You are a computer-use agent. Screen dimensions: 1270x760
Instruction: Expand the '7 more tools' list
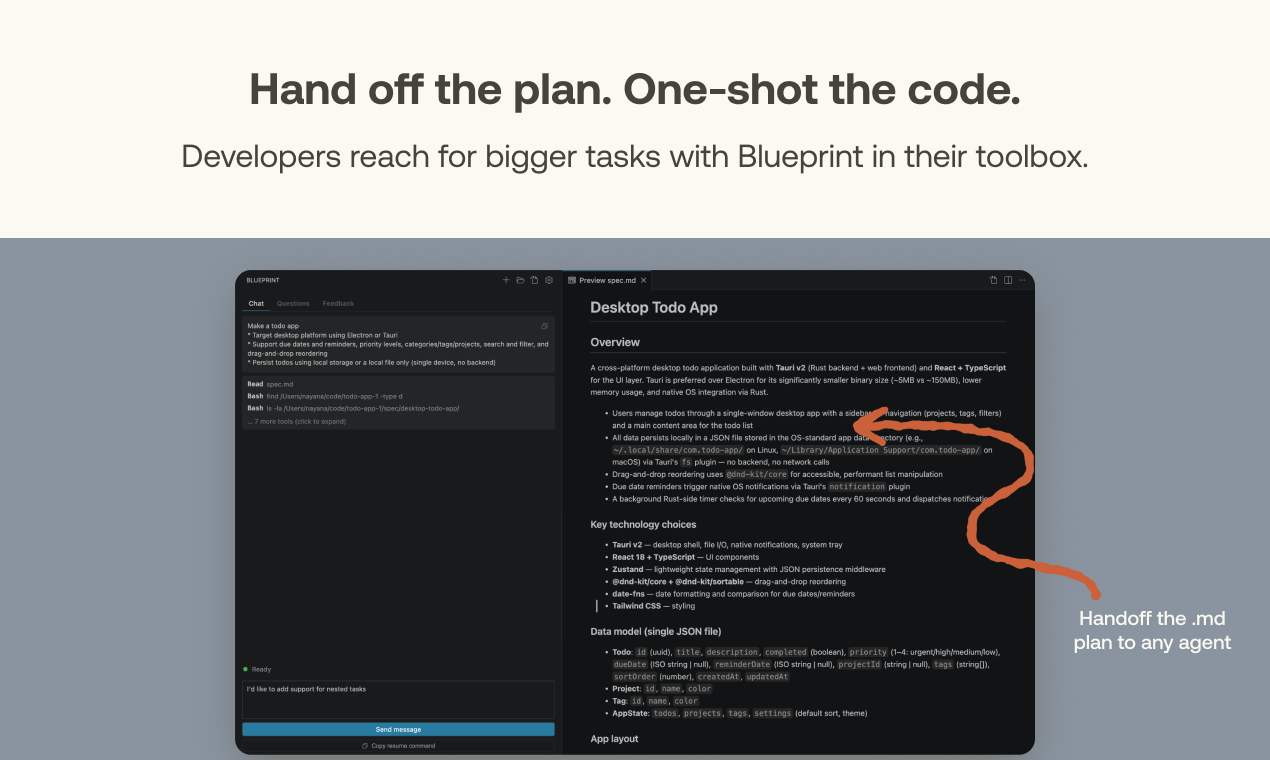tap(297, 421)
